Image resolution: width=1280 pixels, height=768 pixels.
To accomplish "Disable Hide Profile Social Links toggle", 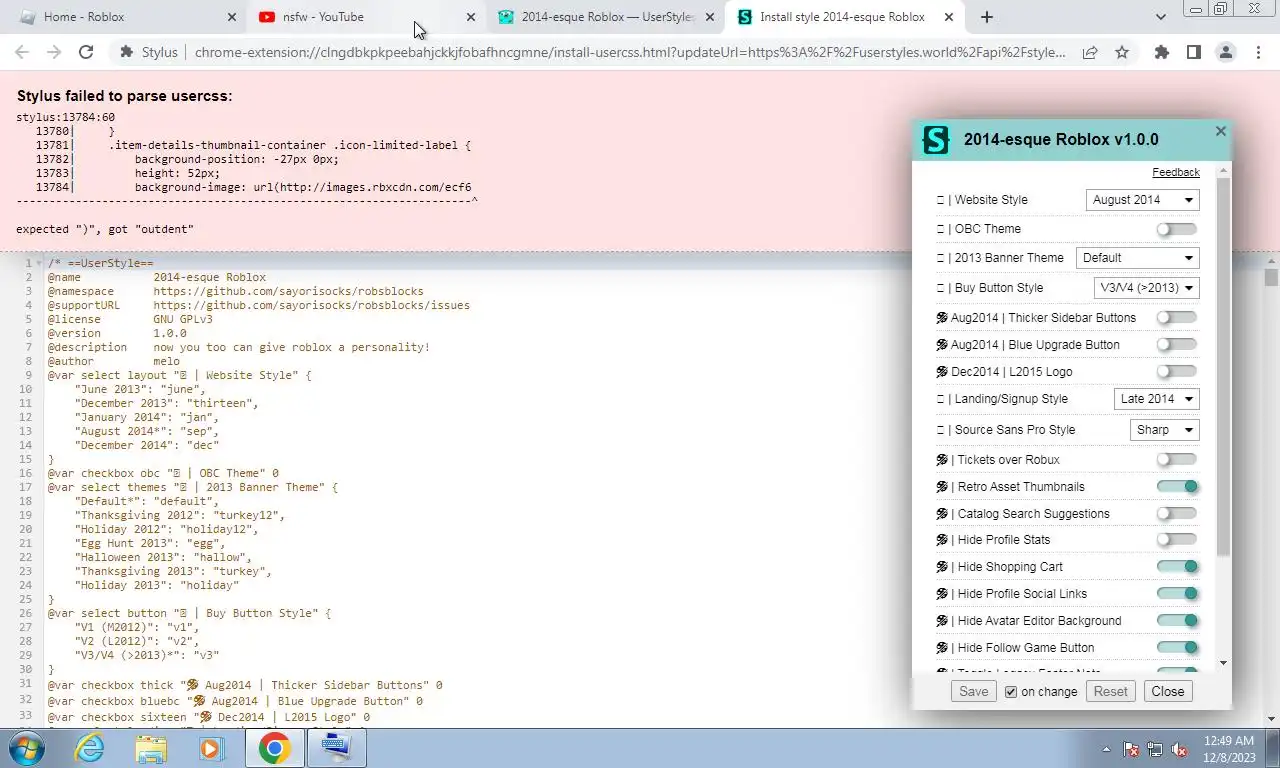I will [1177, 593].
